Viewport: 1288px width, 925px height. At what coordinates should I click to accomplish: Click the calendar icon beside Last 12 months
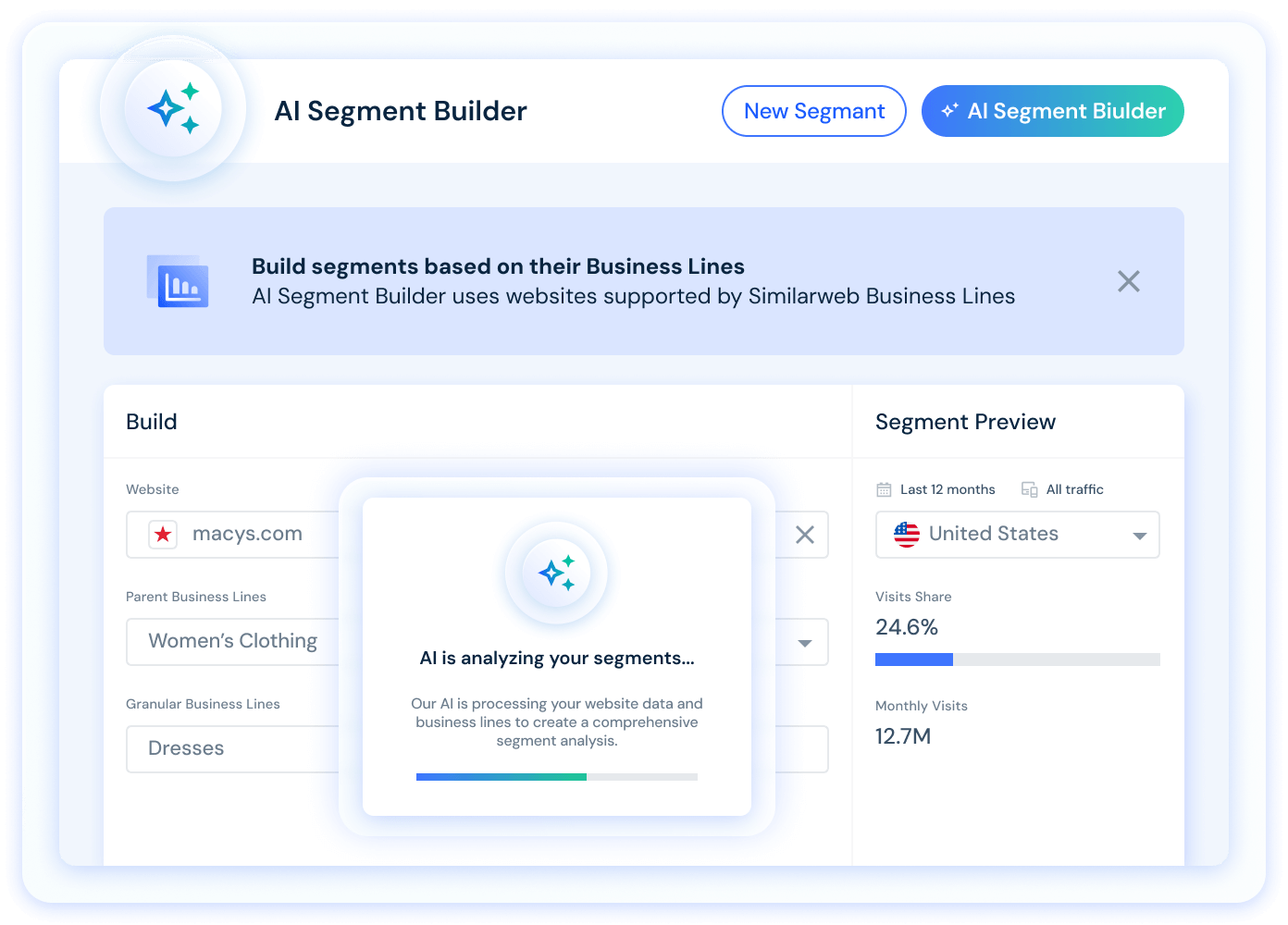tap(884, 489)
